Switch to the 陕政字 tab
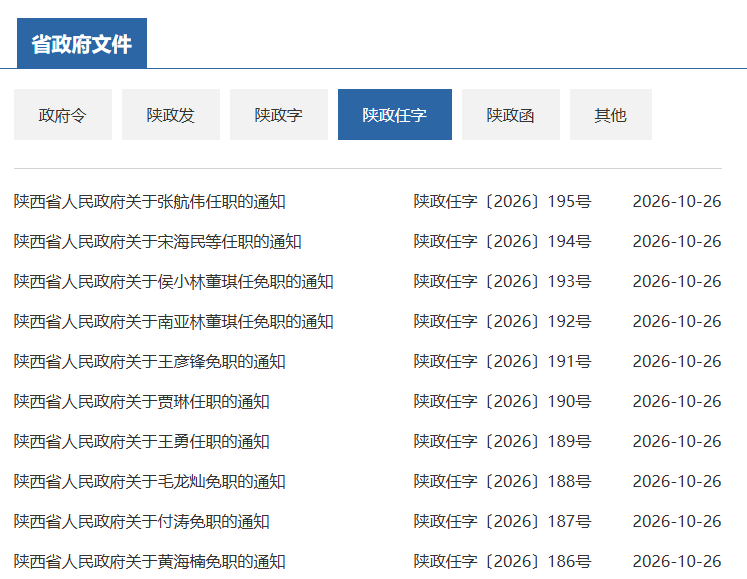 tap(279, 114)
